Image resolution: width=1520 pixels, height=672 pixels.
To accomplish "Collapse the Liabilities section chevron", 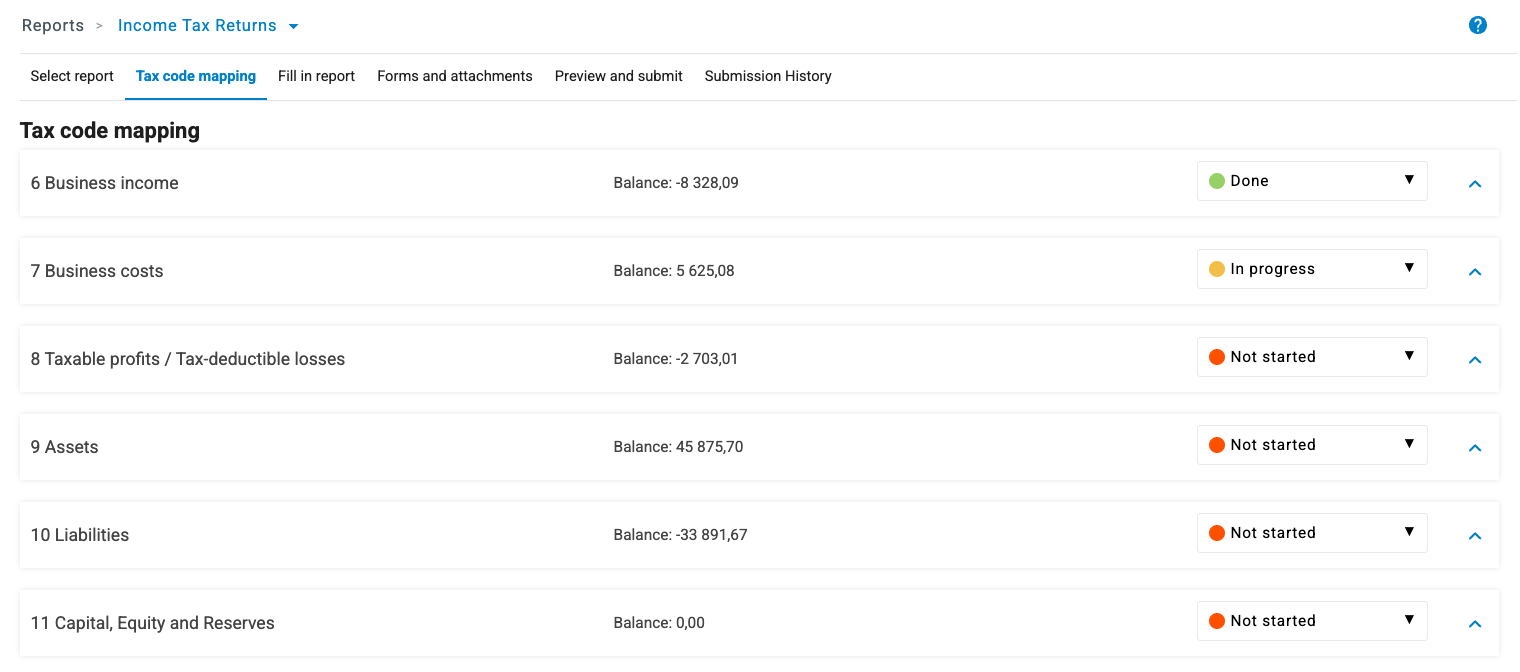I will click(1474, 536).
